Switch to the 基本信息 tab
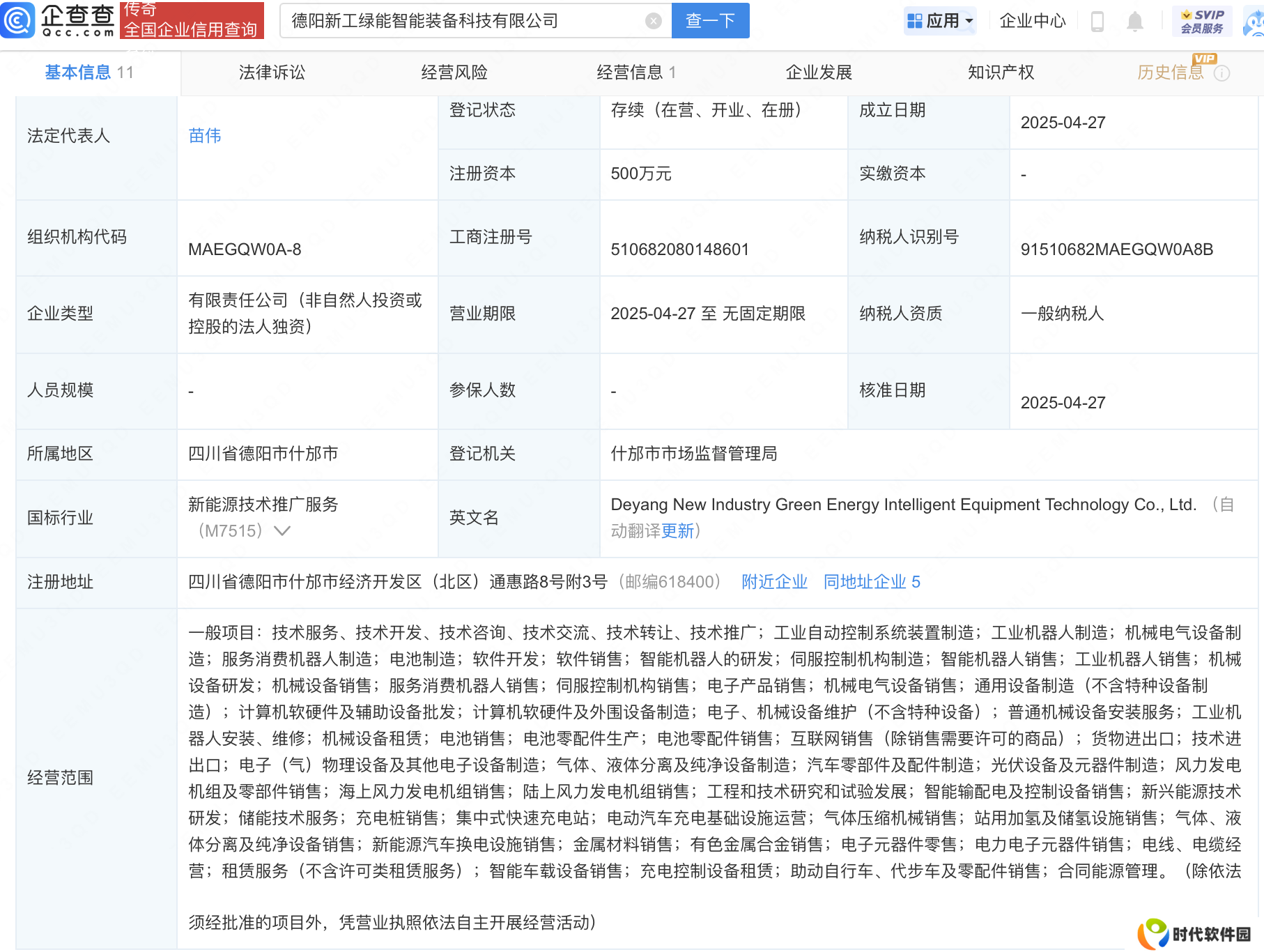 tap(89, 72)
